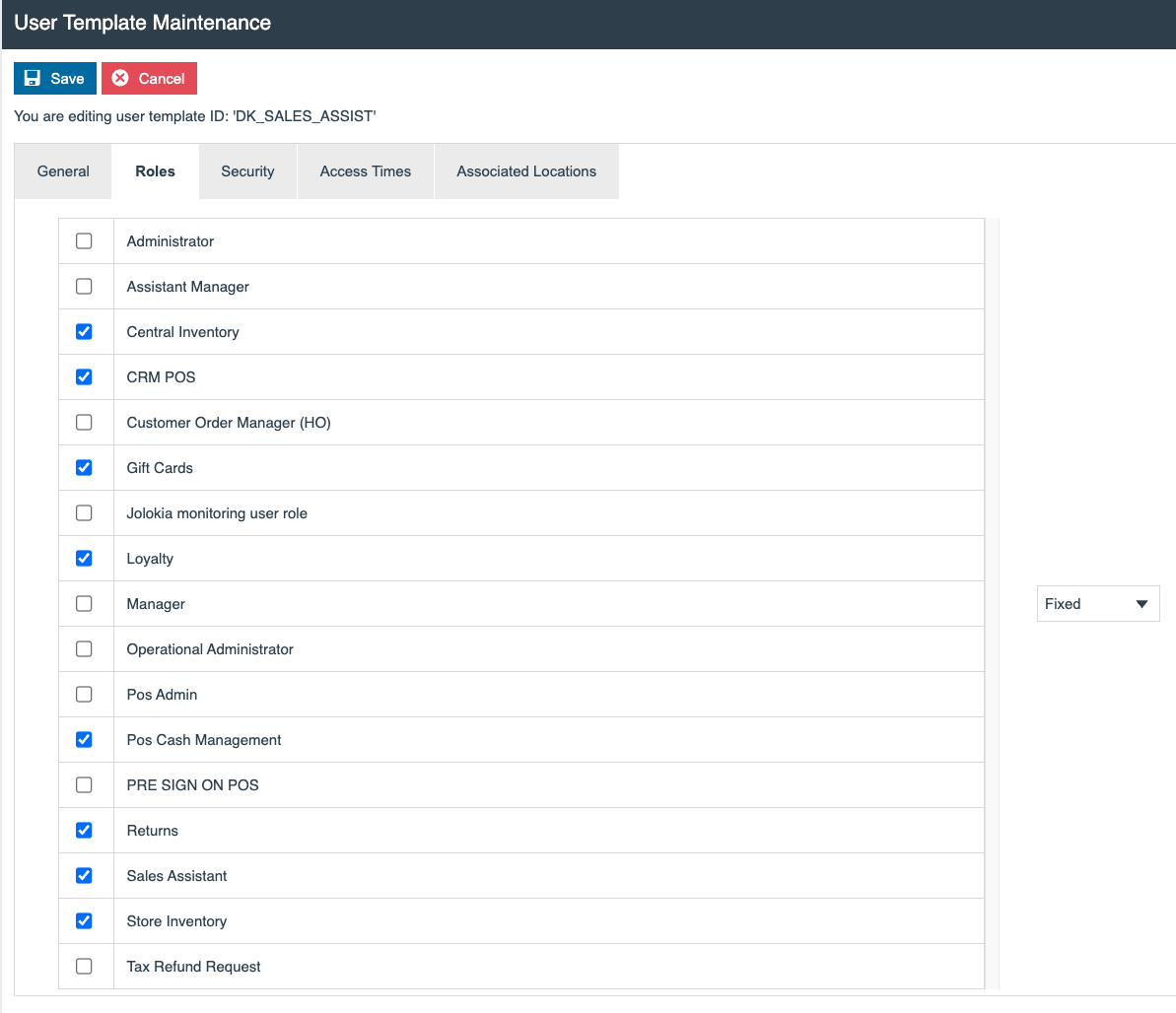Enable the PRE SIGN ON POS checkbox

tap(84, 785)
